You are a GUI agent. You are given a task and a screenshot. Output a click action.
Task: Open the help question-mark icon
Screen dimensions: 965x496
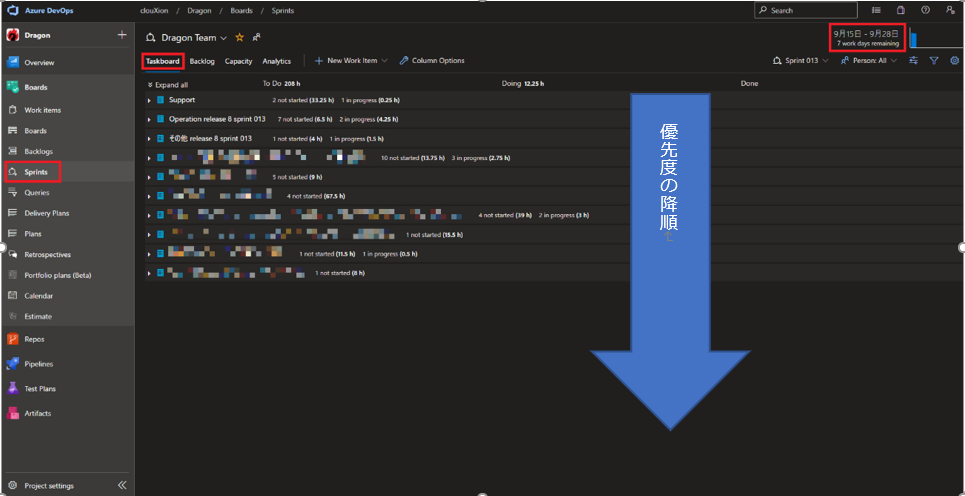tap(925, 10)
